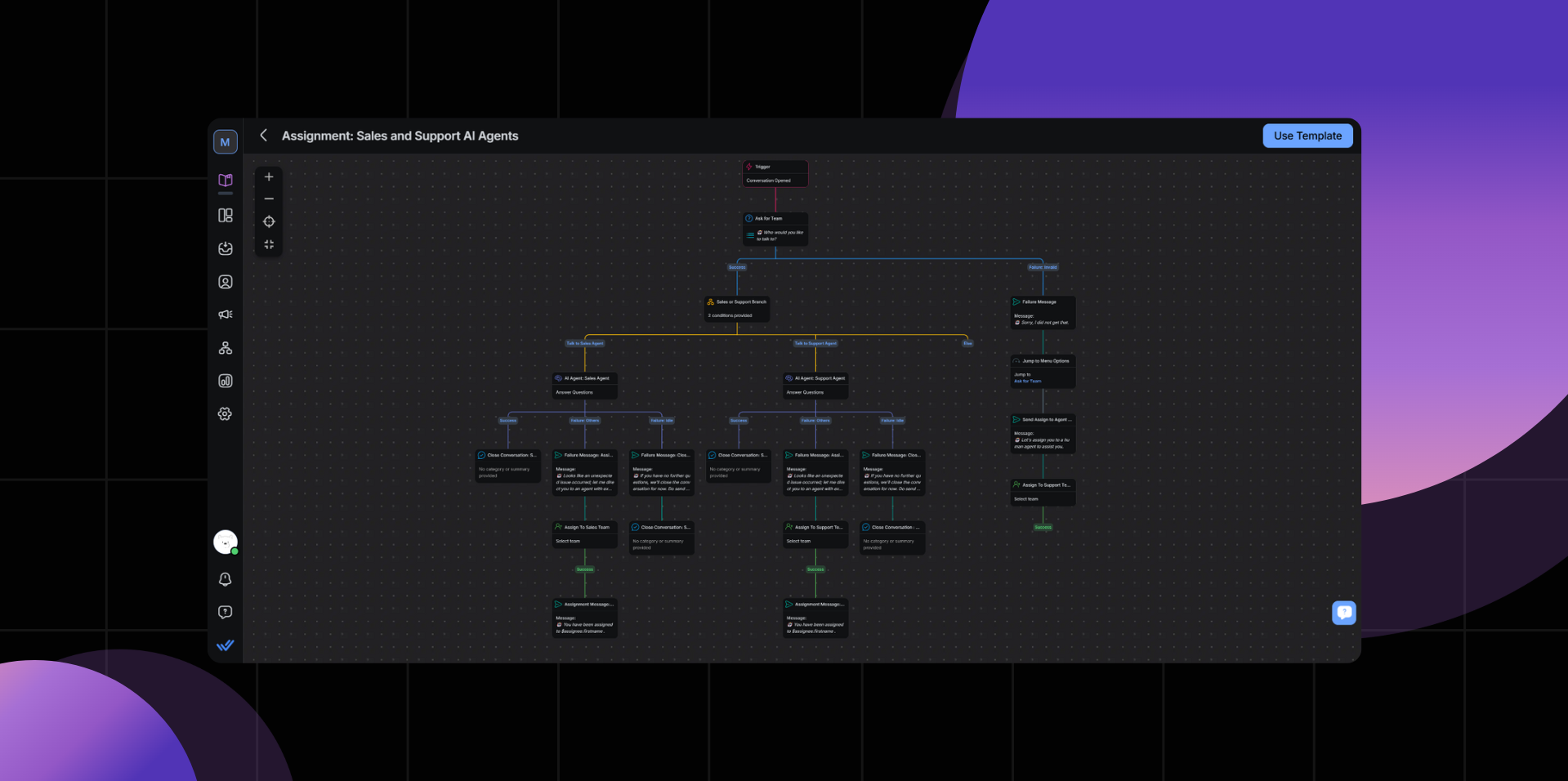
Task: Go back using the left chevron arrow
Action: (x=263, y=136)
